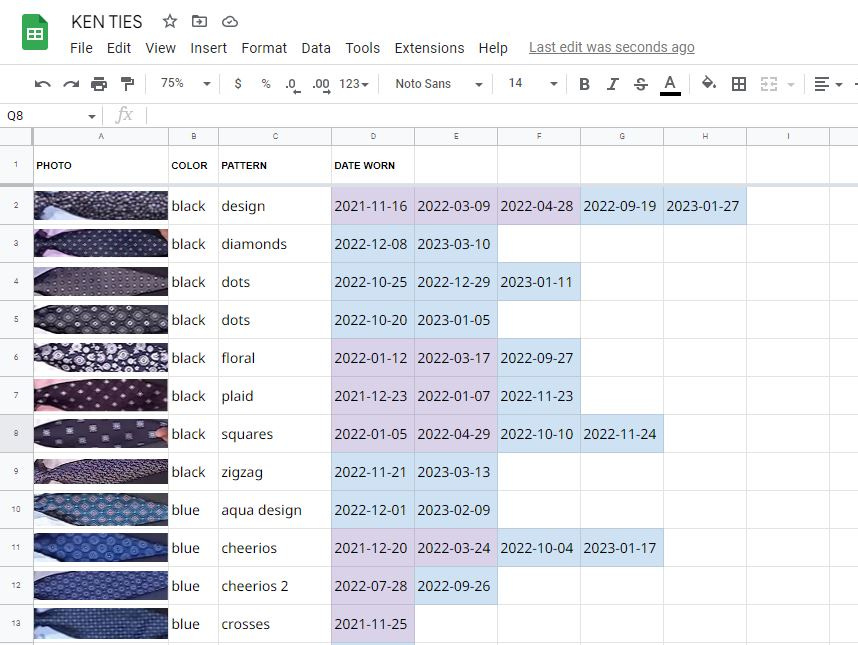Screen dimensions: 858x645
Task: Format as percent
Action: click(266, 84)
